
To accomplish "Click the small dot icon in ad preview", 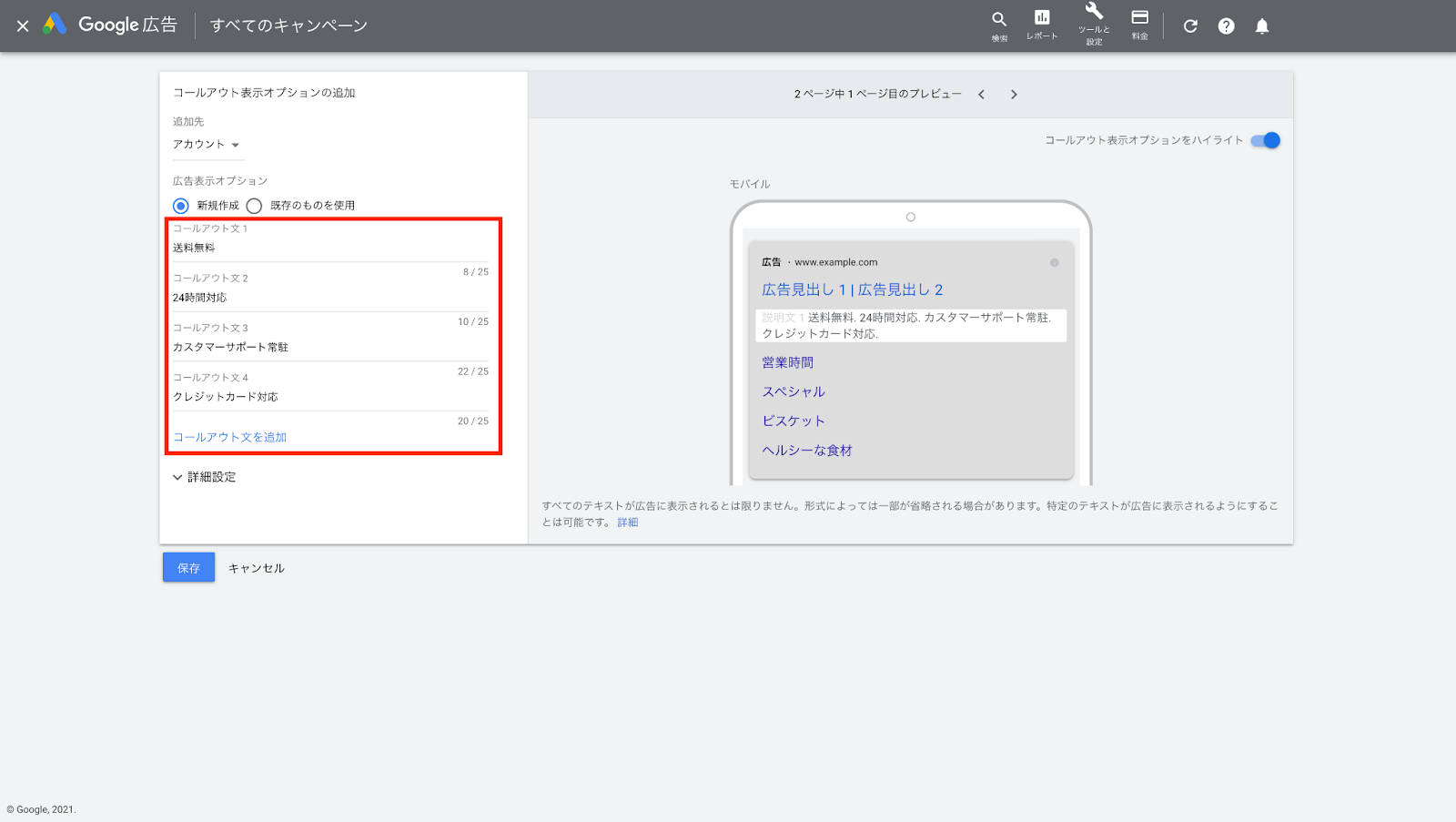I will click(x=1055, y=263).
